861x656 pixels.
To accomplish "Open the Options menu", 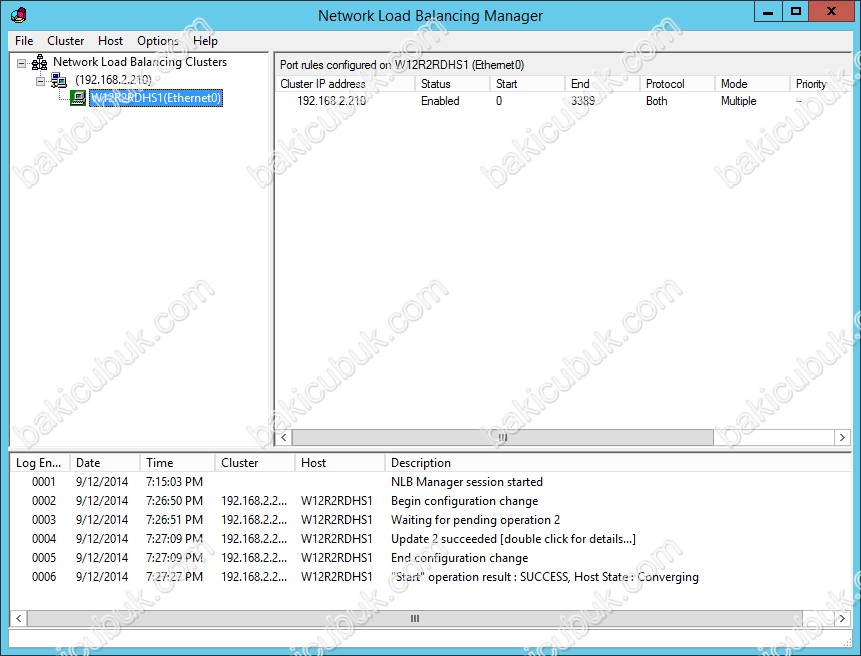I will click(158, 41).
